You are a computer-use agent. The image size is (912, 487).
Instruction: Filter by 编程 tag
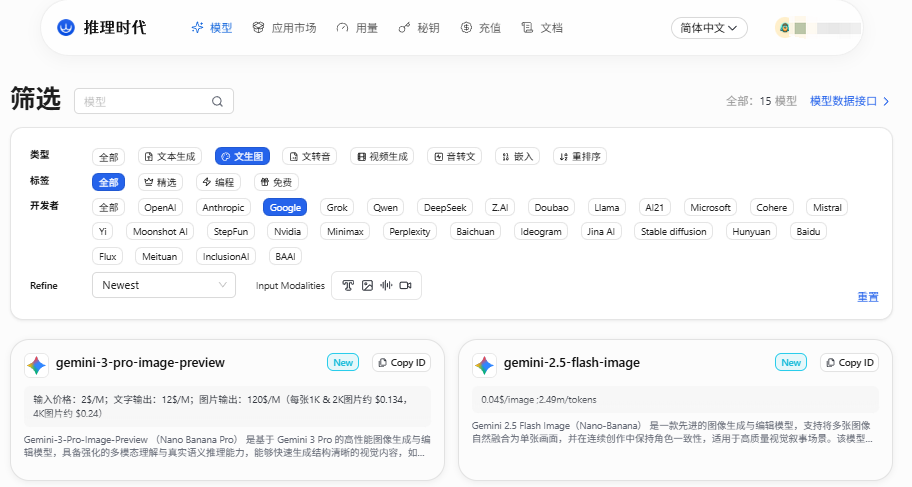click(218, 182)
